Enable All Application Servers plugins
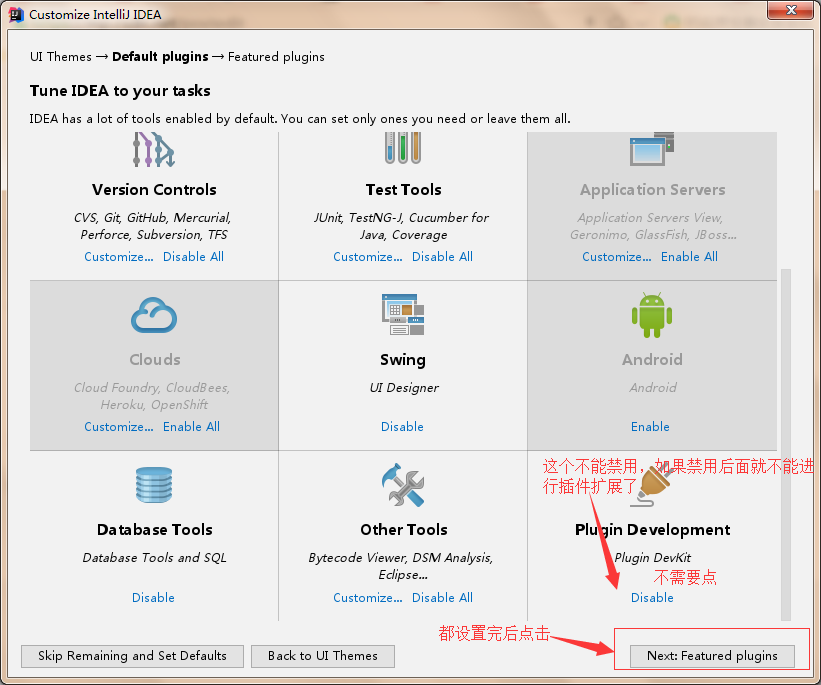 689,257
